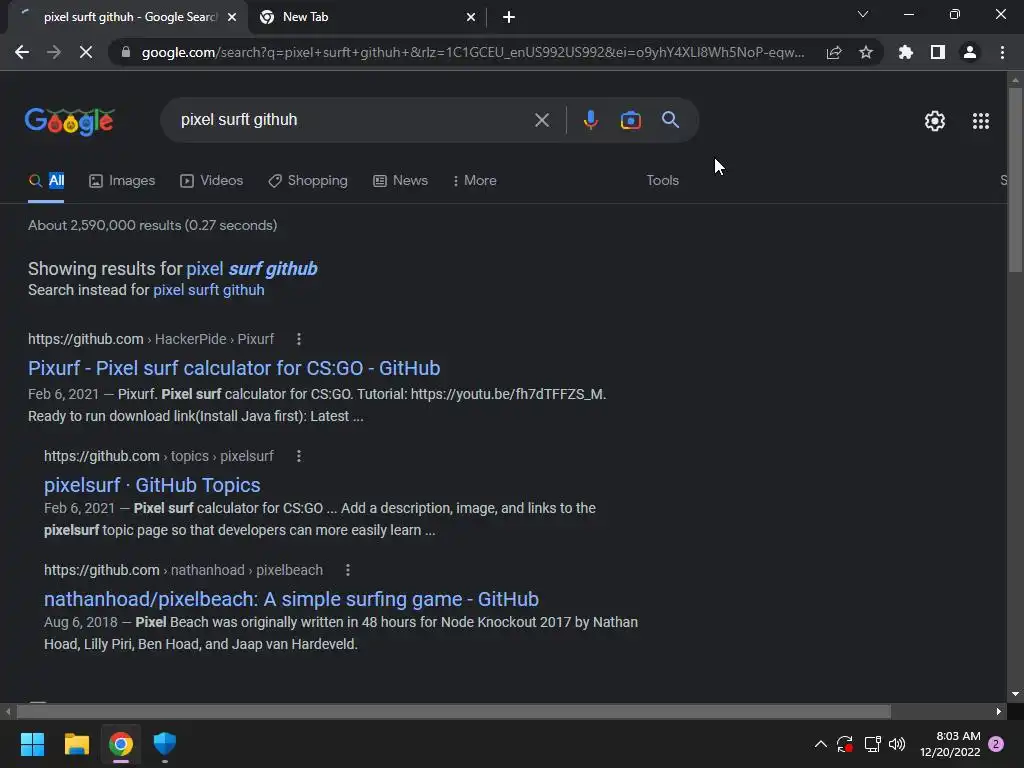Start a search by voice
The image size is (1024, 768).
click(x=590, y=120)
